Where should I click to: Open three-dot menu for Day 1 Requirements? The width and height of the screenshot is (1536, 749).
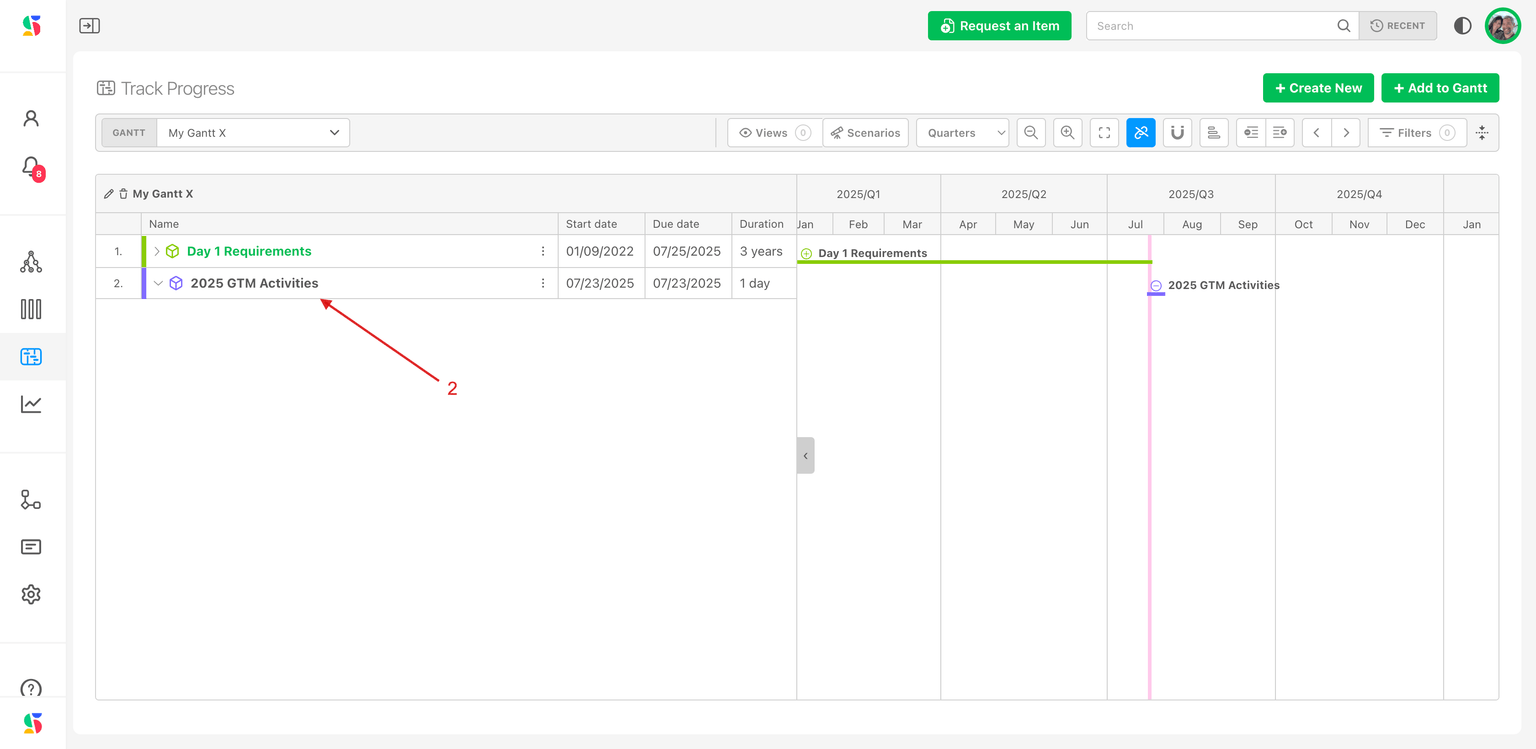[x=543, y=252]
